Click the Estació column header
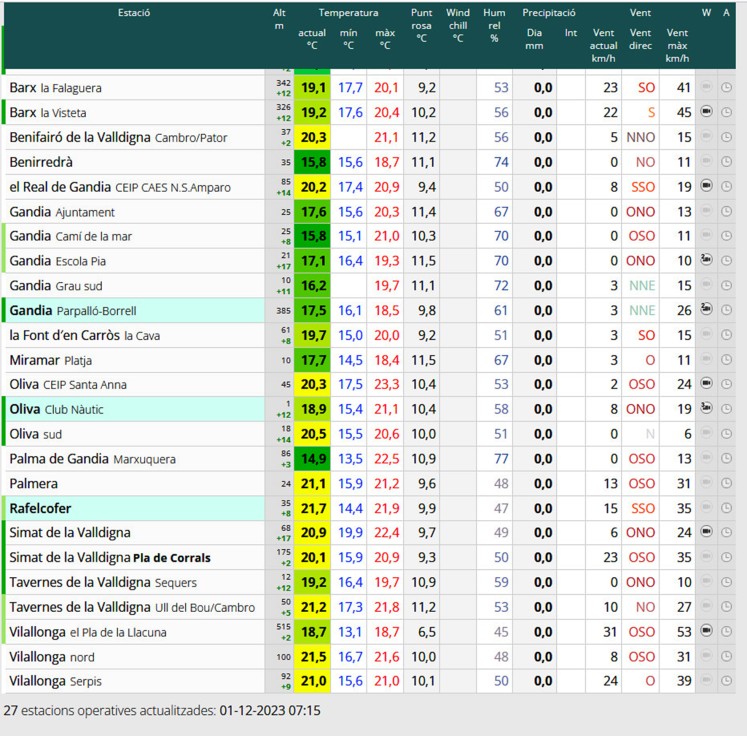 [134, 13]
